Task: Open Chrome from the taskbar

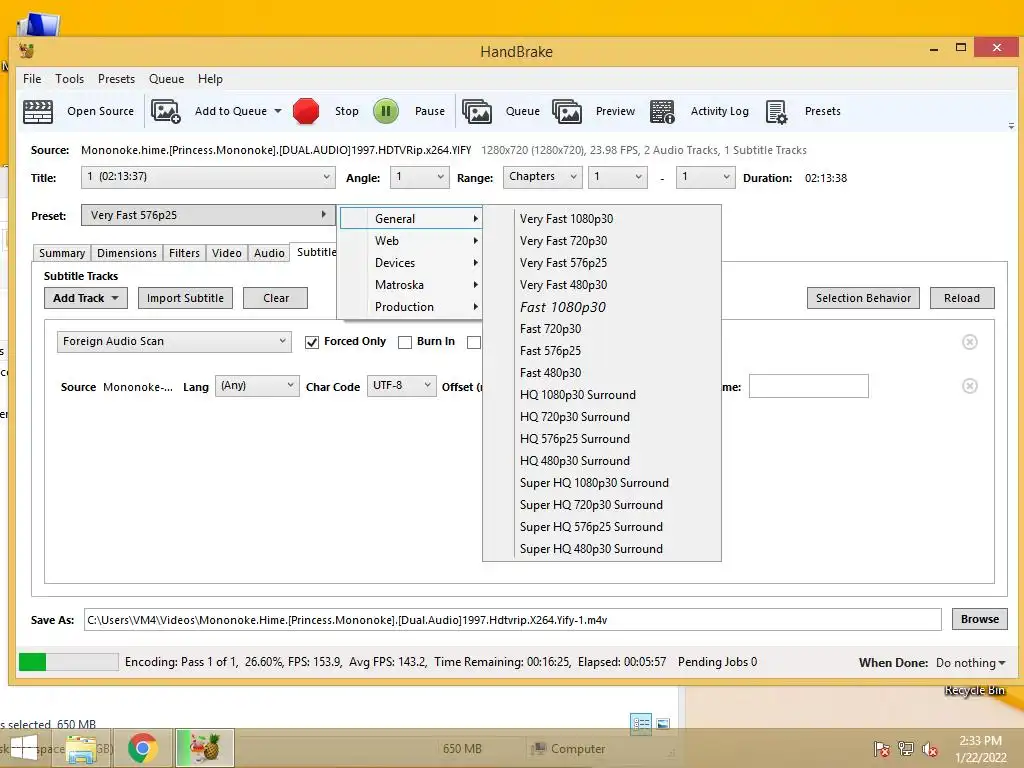Action: [142, 748]
